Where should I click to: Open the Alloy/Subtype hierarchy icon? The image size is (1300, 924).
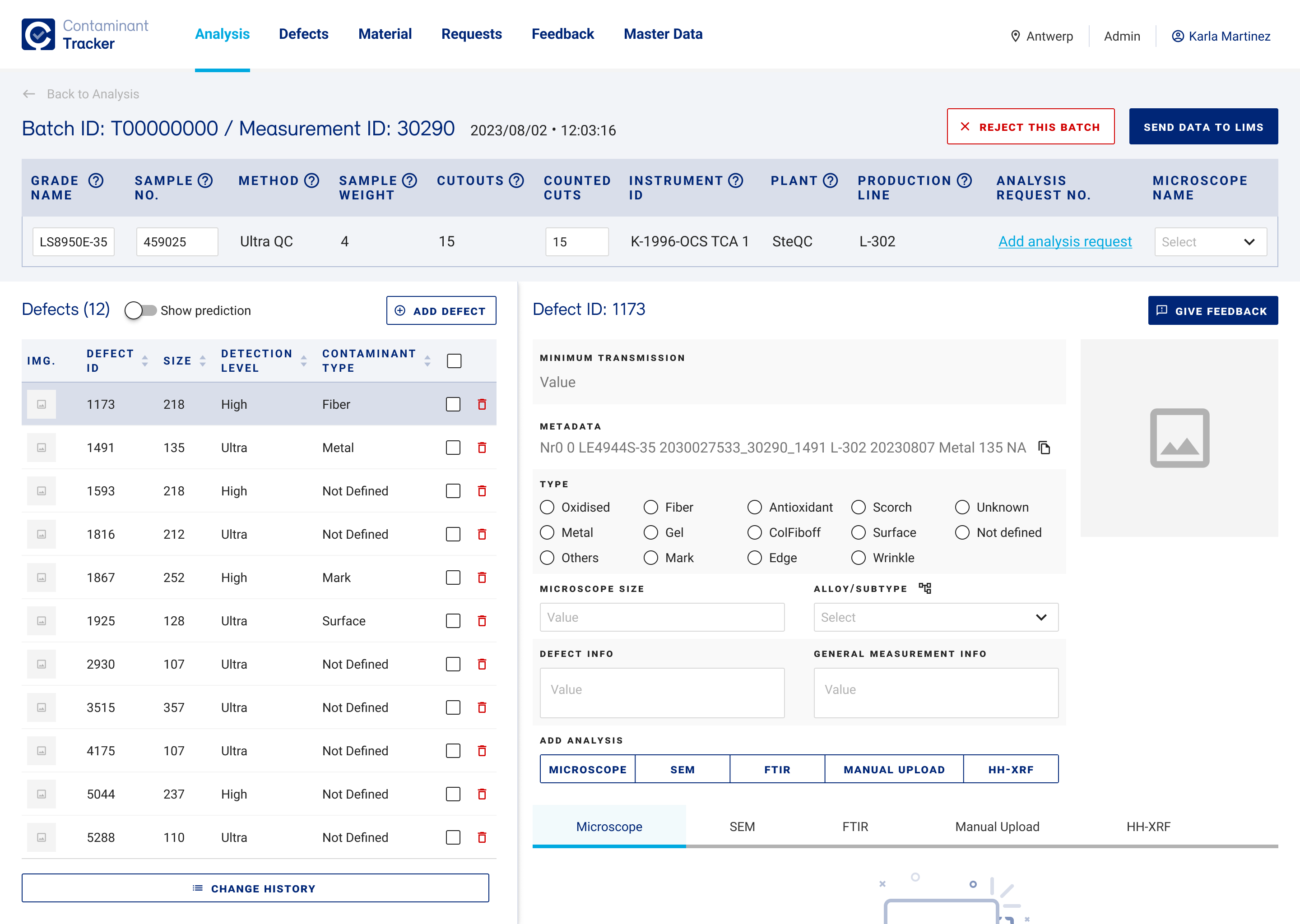(x=925, y=588)
